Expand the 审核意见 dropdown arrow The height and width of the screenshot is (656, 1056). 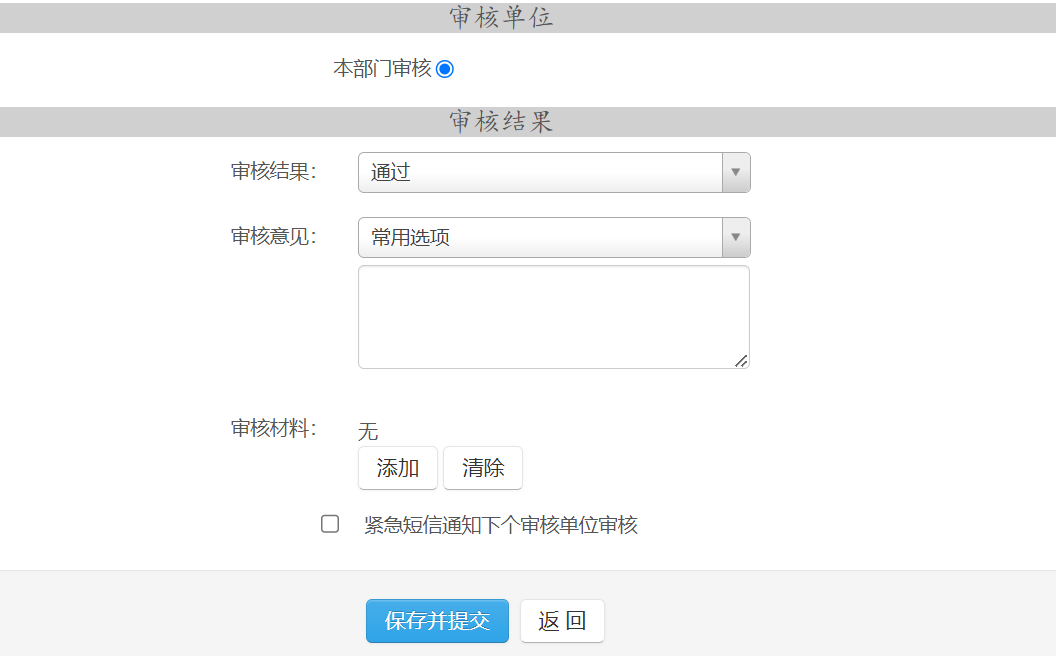coord(735,237)
